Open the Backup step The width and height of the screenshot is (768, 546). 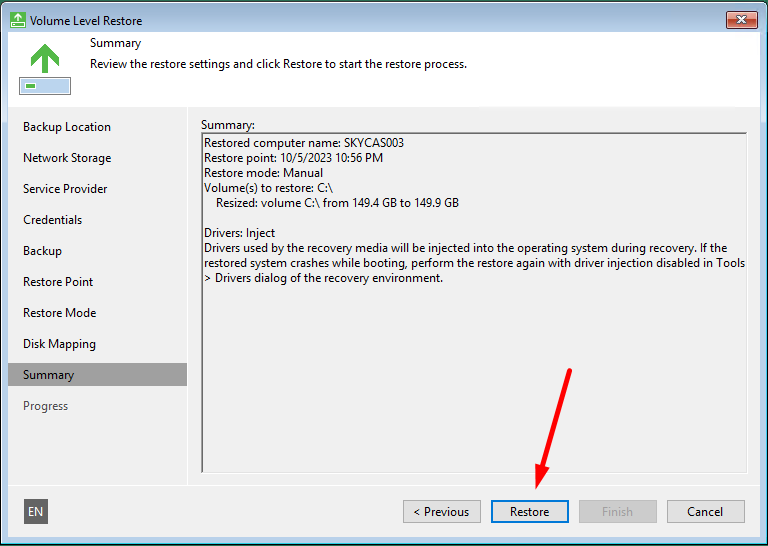coord(43,251)
